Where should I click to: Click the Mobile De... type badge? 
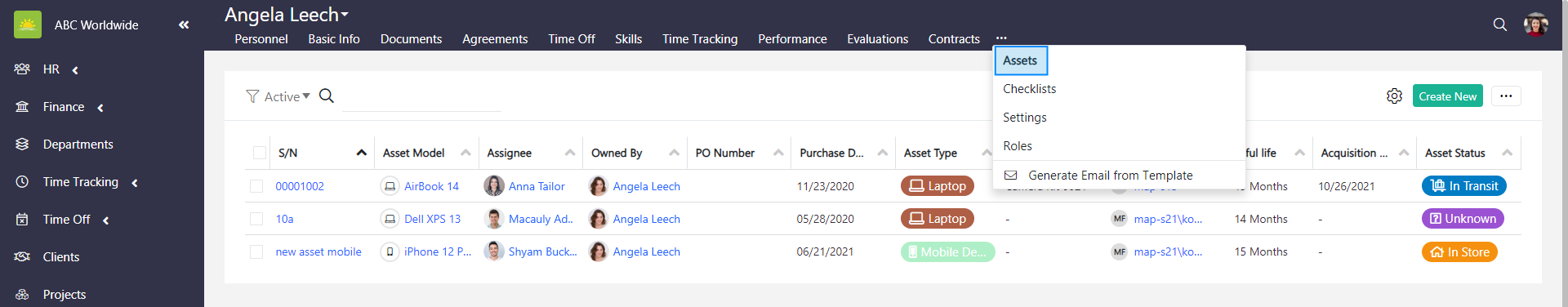point(948,252)
